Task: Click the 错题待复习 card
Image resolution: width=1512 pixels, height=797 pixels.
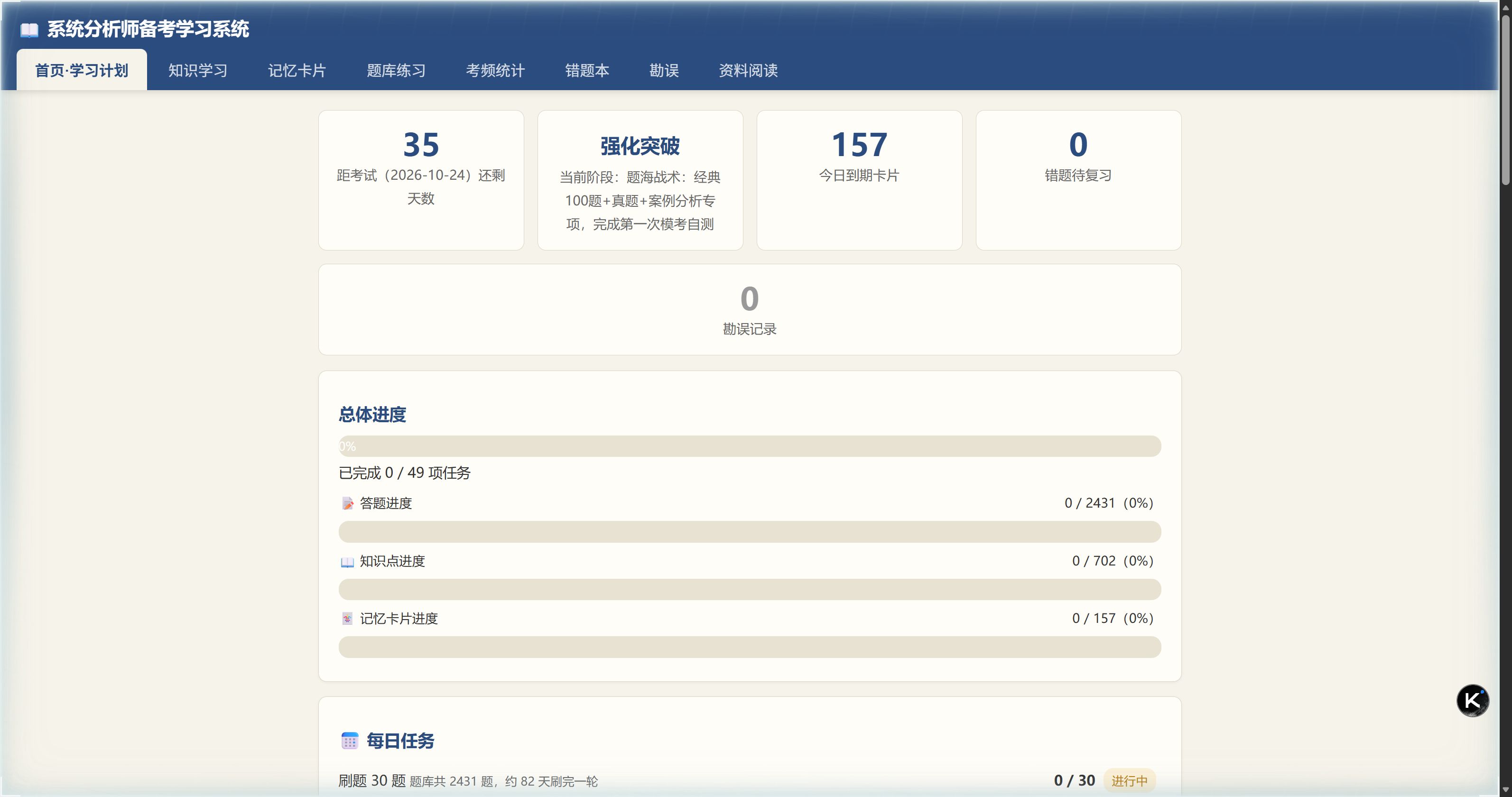Action: (x=1078, y=180)
